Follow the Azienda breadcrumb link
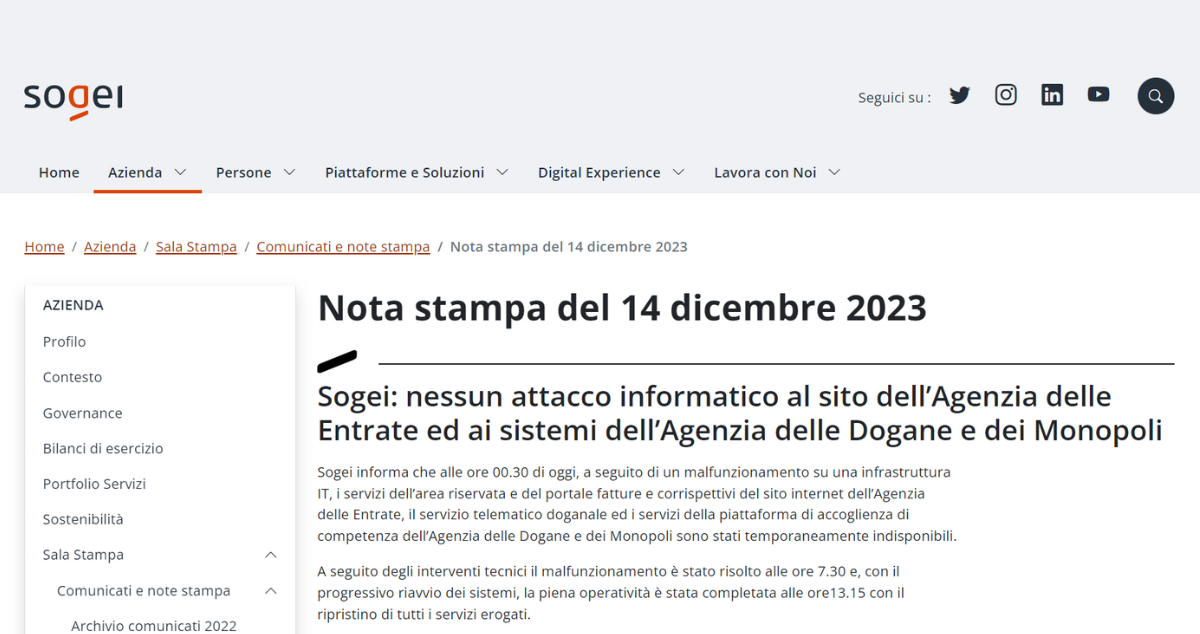This screenshot has height=634, width=1200. coord(110,247)
